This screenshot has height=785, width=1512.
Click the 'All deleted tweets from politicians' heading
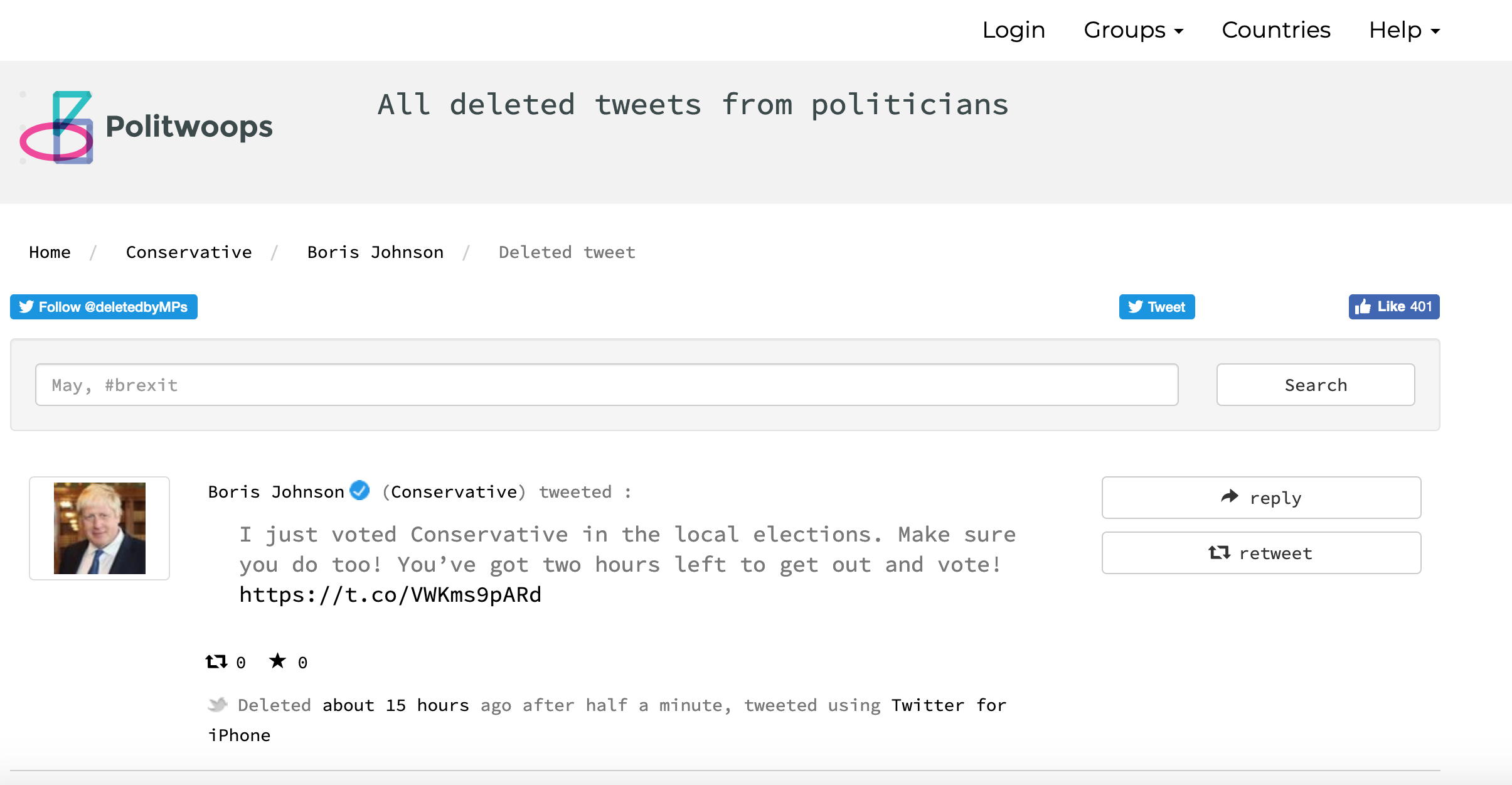pos(693,104)
